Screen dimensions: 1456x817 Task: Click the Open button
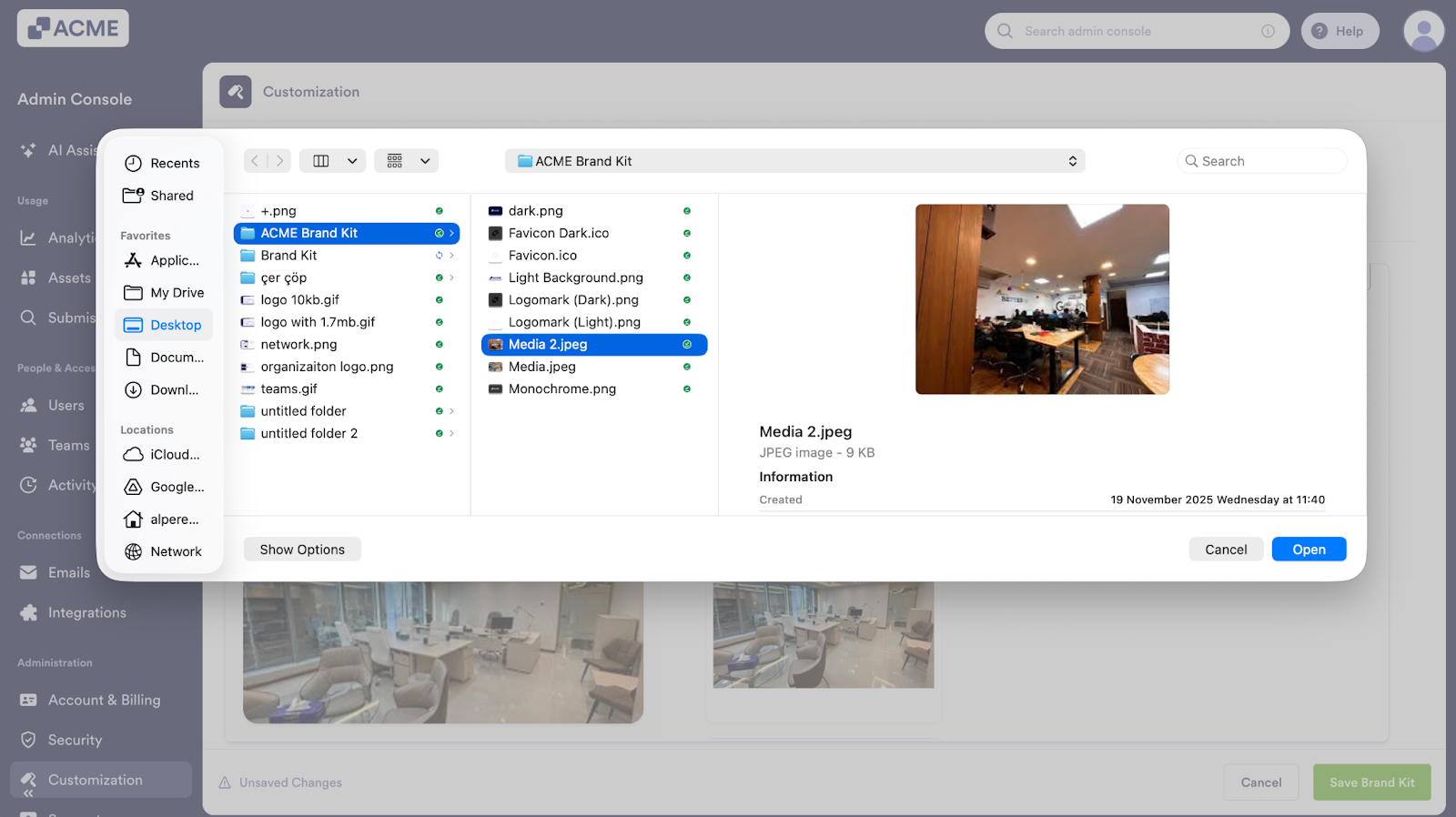[1309, 550]
